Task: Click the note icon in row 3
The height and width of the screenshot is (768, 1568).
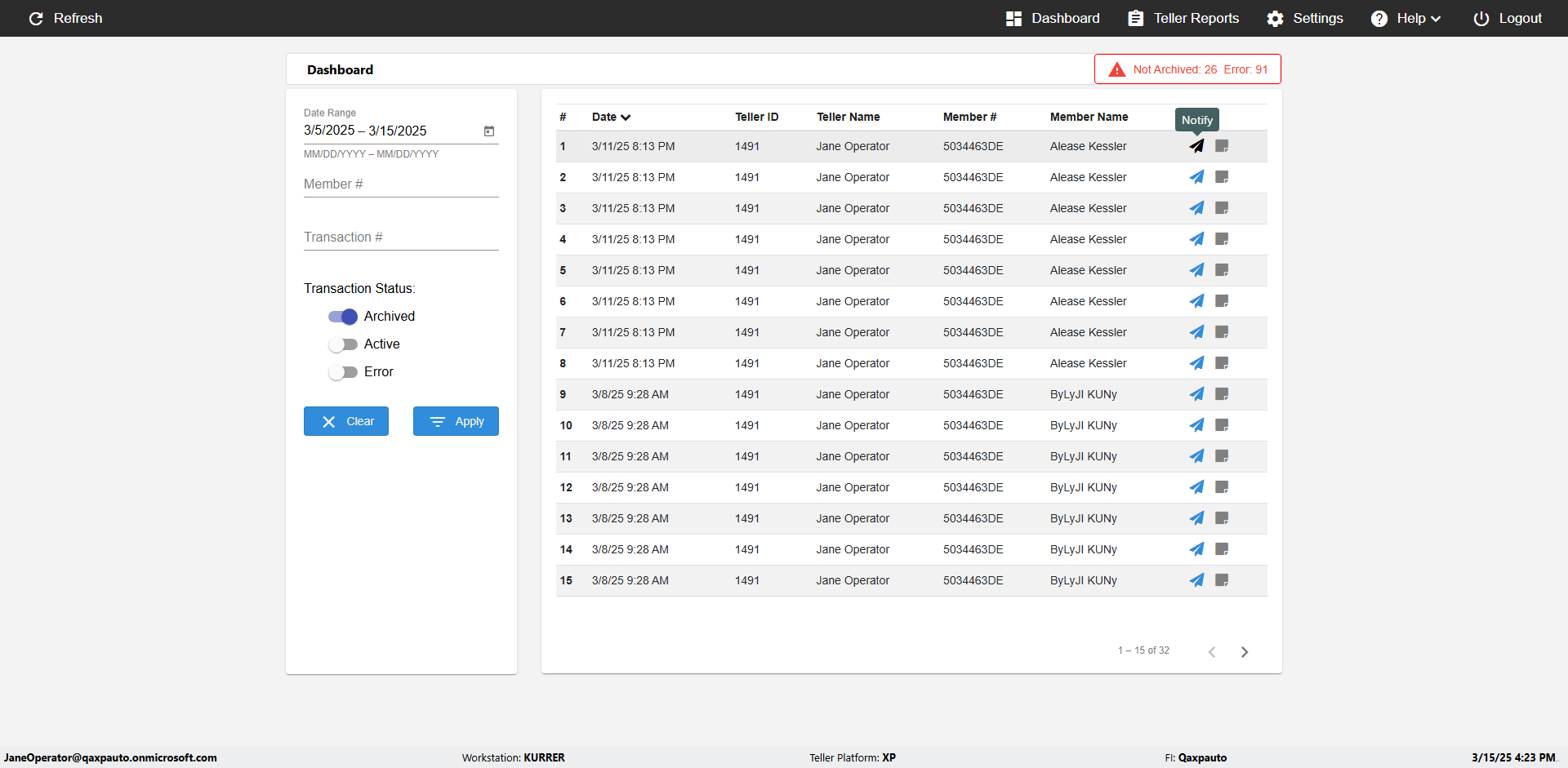Action: (x=1222, y=208)
